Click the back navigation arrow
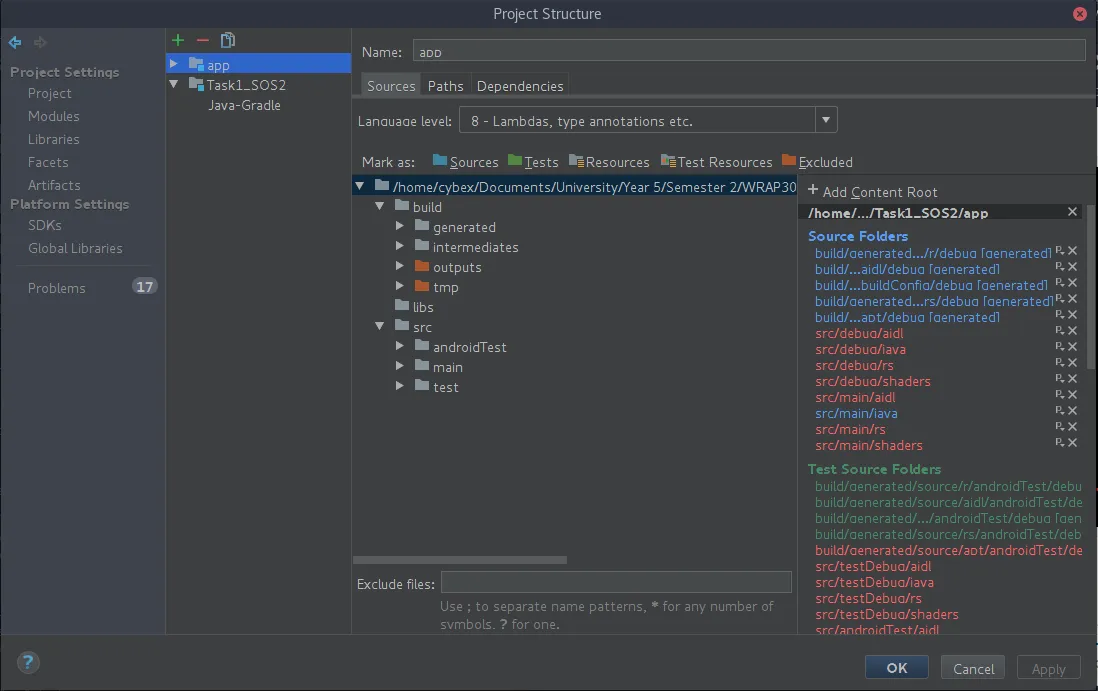 (x=15, y=42)
